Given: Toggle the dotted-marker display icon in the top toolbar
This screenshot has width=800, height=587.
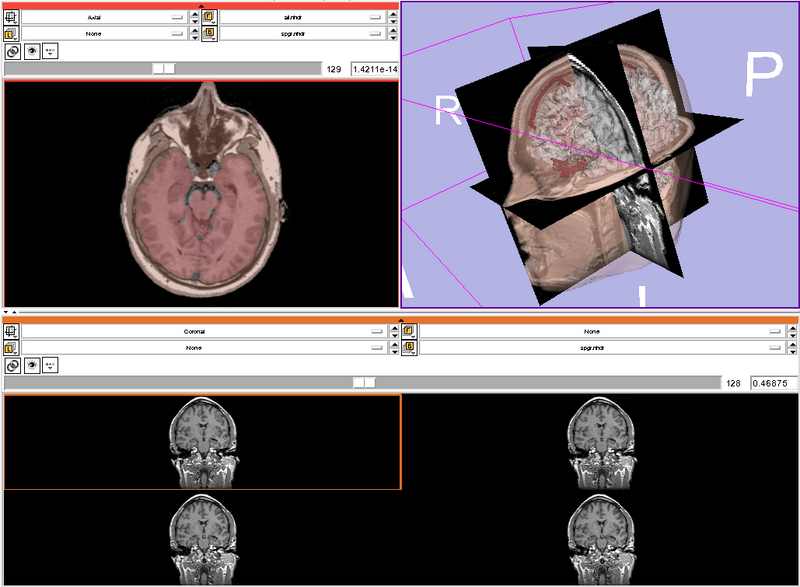Looking at the screenshot, I should pos(49,50).
